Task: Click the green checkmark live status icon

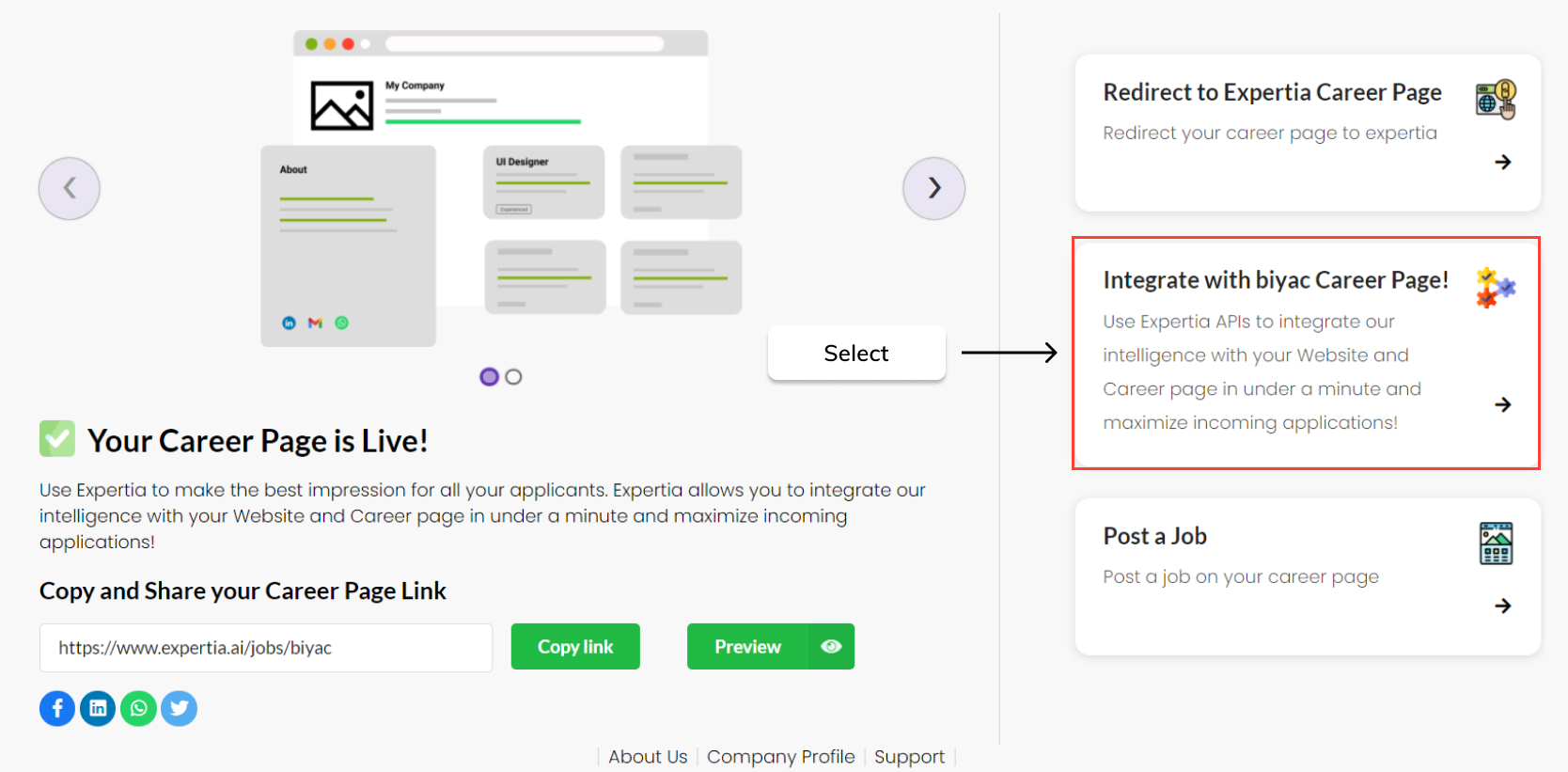Action: click(x=57, y=438)
